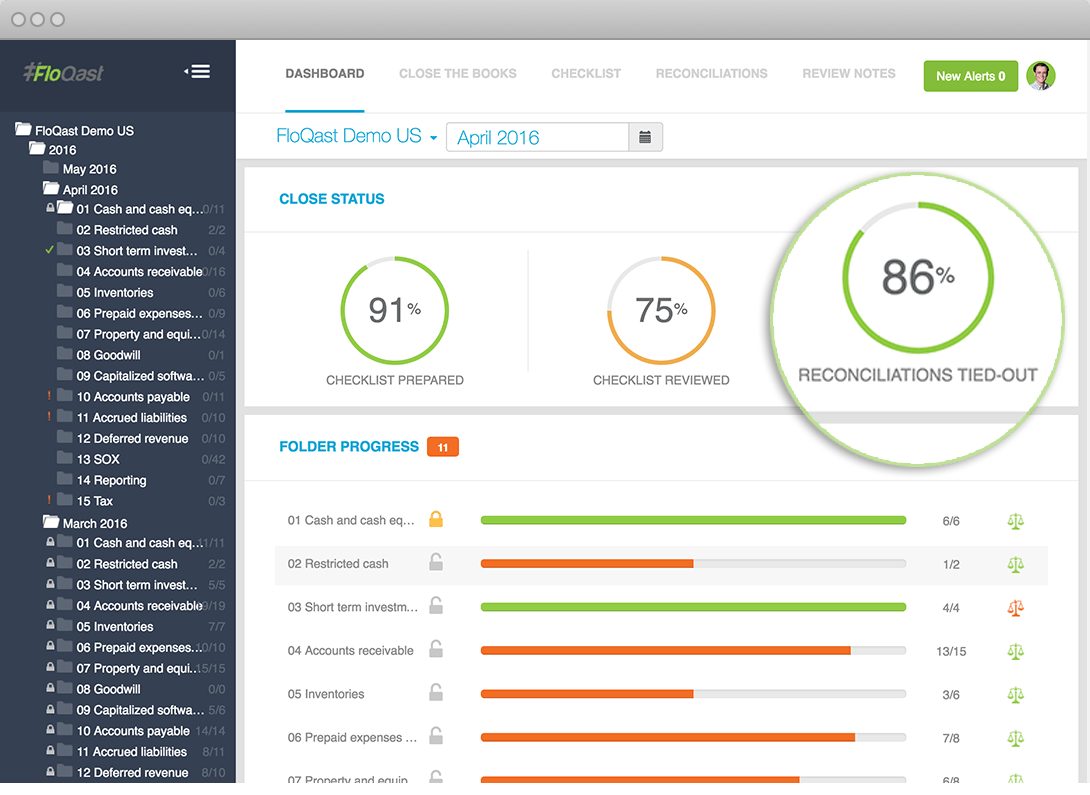Screen dimensions: 1090x795
Task: Collapse the March 2016 folder in sidebar
Action: [x=51, y=523]
